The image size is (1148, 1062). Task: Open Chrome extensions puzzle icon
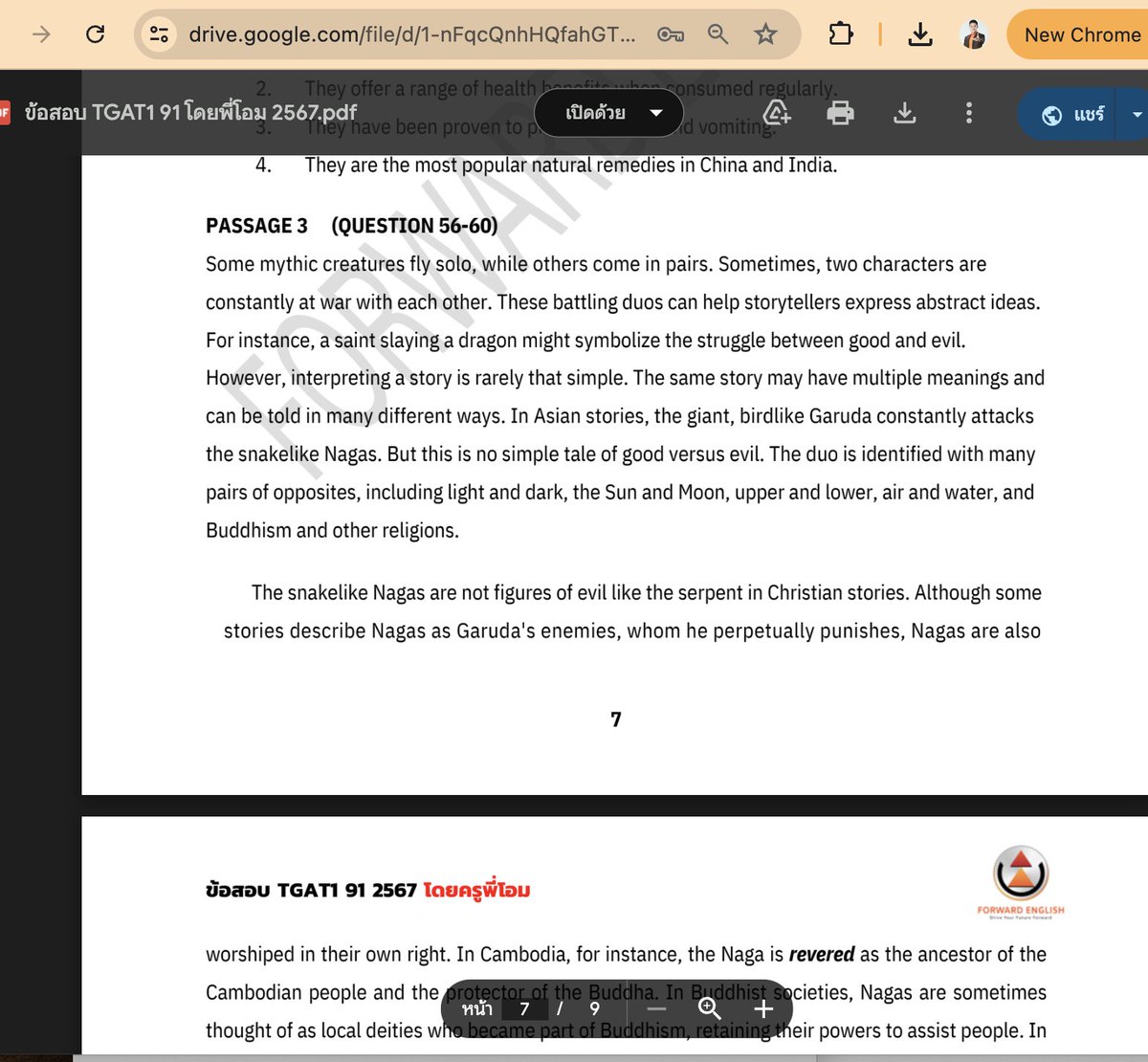pyautogui.click(x=840, y=34)
